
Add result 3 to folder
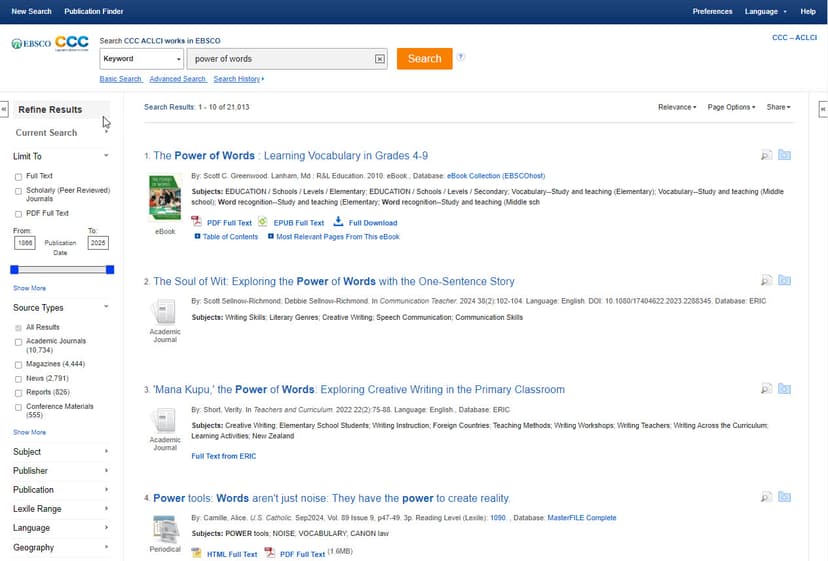tap(785, 389)
